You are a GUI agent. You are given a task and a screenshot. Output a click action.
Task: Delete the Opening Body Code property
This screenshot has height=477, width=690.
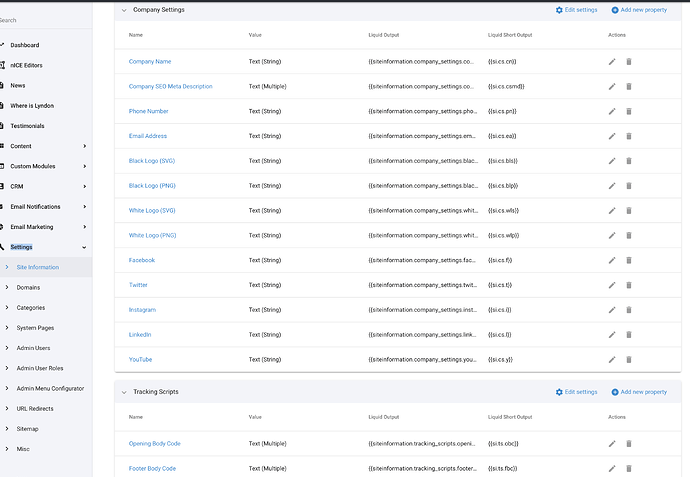[629, 444]
